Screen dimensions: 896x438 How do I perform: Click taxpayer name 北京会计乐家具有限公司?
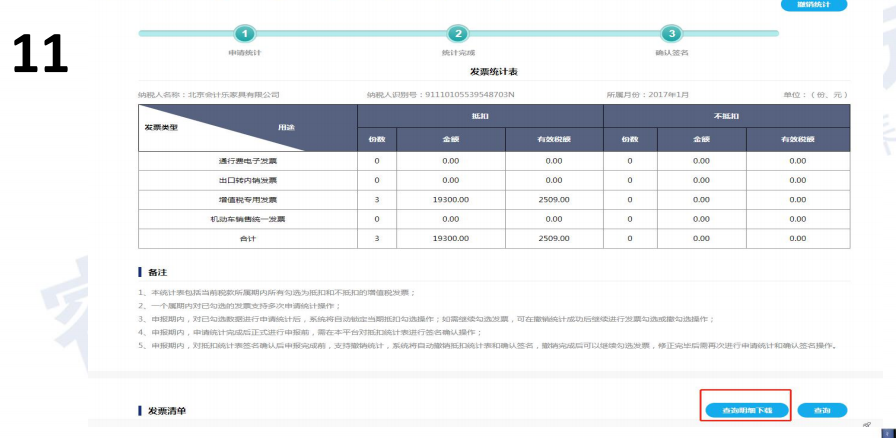tap(234, 94)
